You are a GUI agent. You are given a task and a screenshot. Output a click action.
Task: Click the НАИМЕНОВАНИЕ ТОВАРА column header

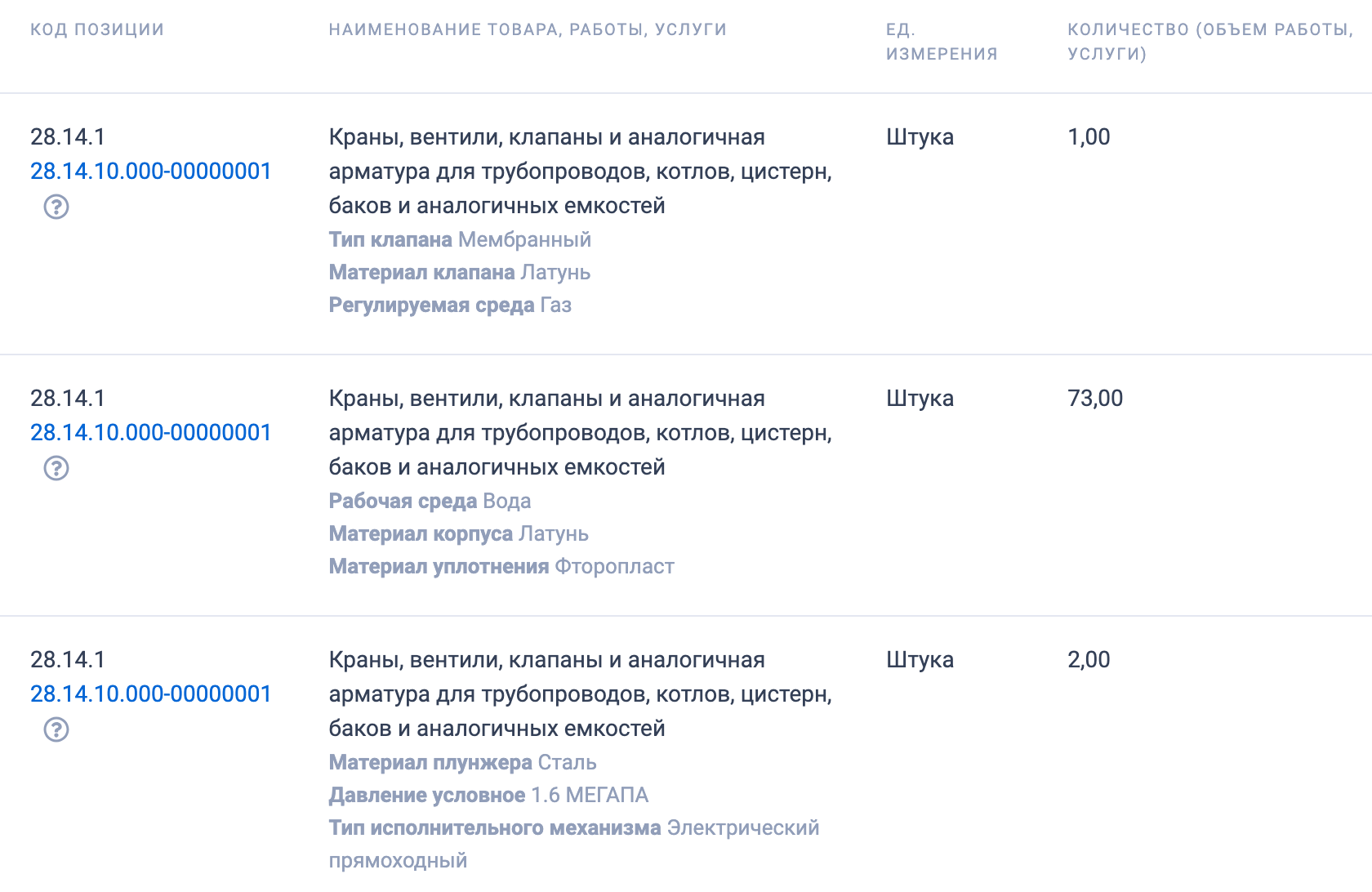[527, 29]
